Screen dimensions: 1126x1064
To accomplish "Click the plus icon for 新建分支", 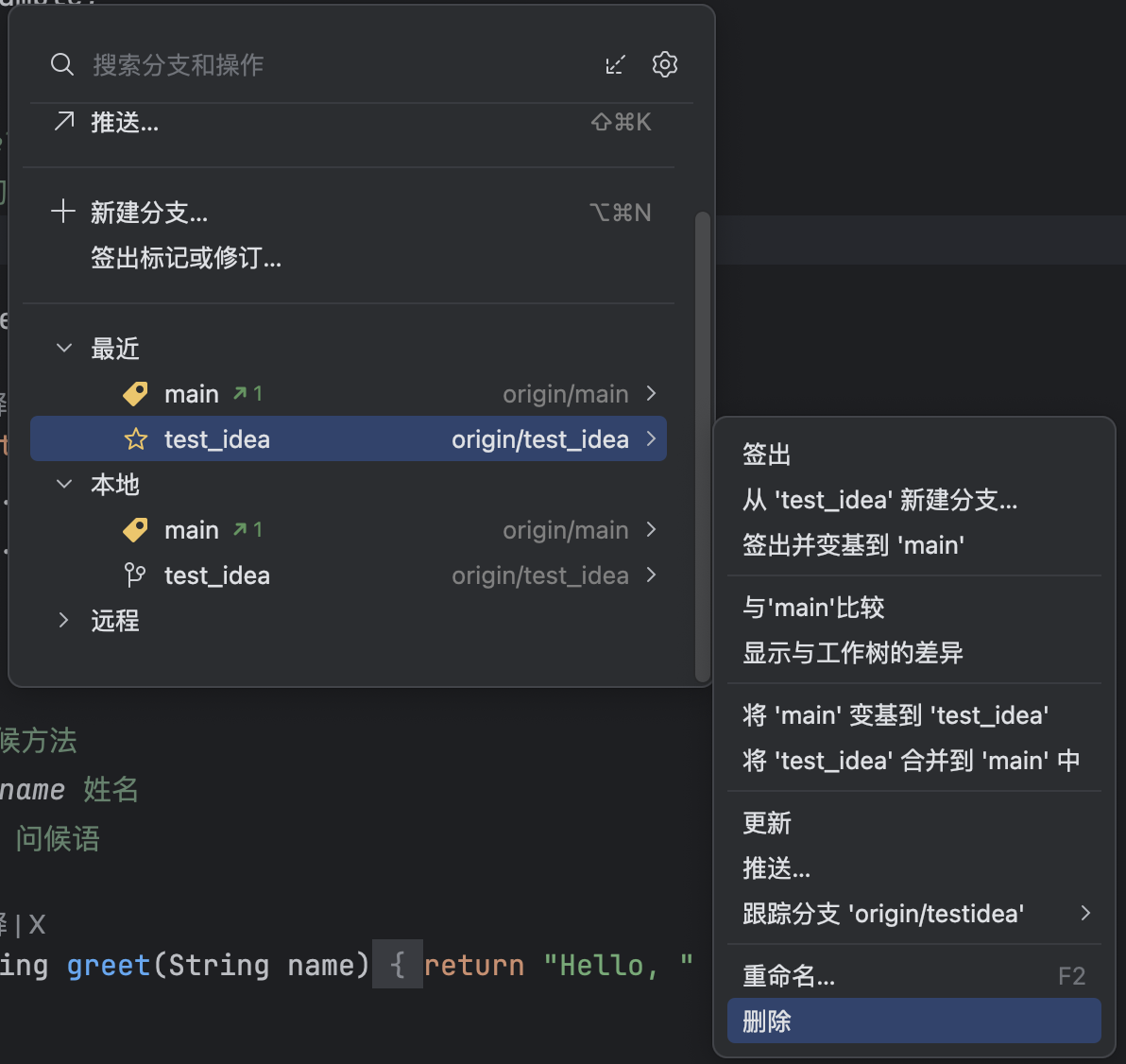I will coord(62,212).
